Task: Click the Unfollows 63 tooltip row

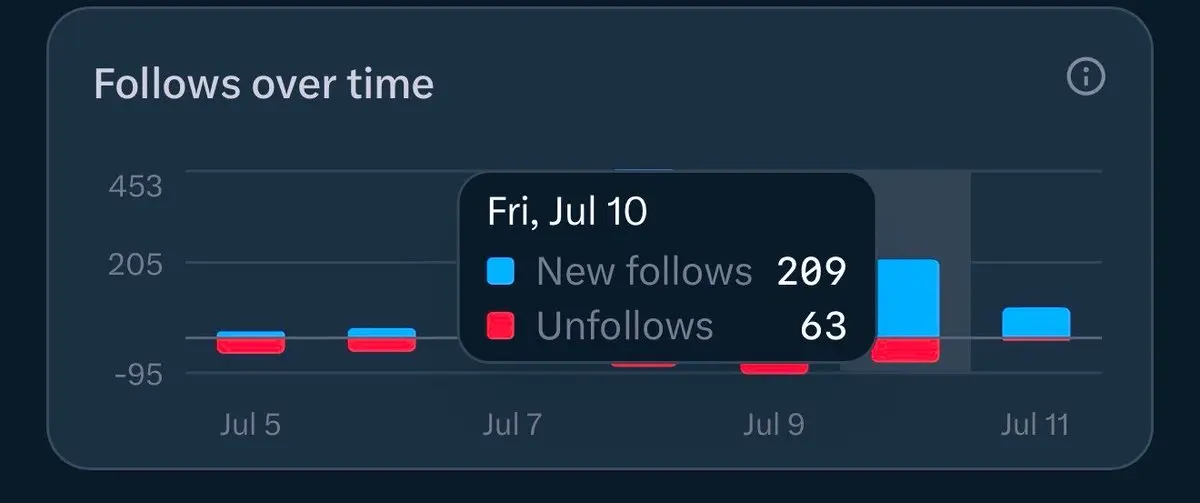Action: coord(667,326)
